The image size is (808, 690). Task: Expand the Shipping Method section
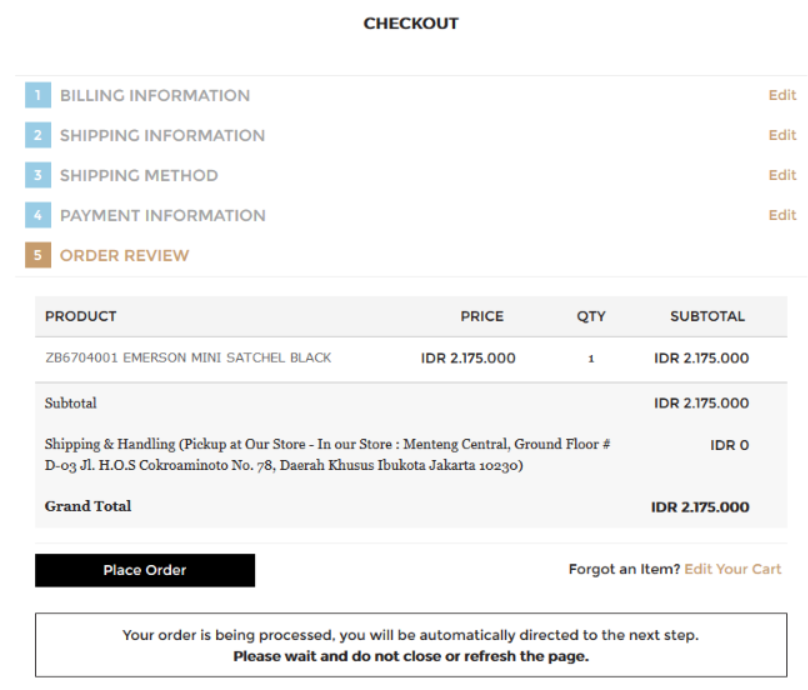139,176
